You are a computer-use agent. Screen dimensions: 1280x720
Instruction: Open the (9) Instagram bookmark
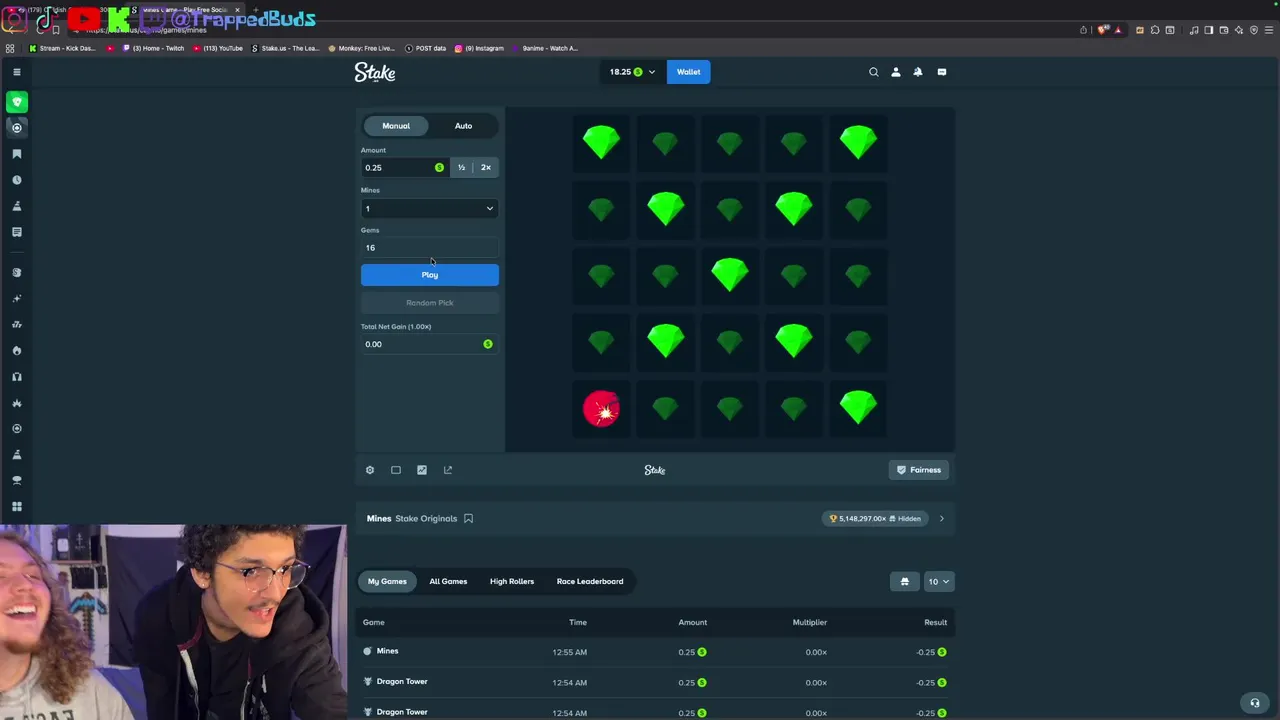479,48
